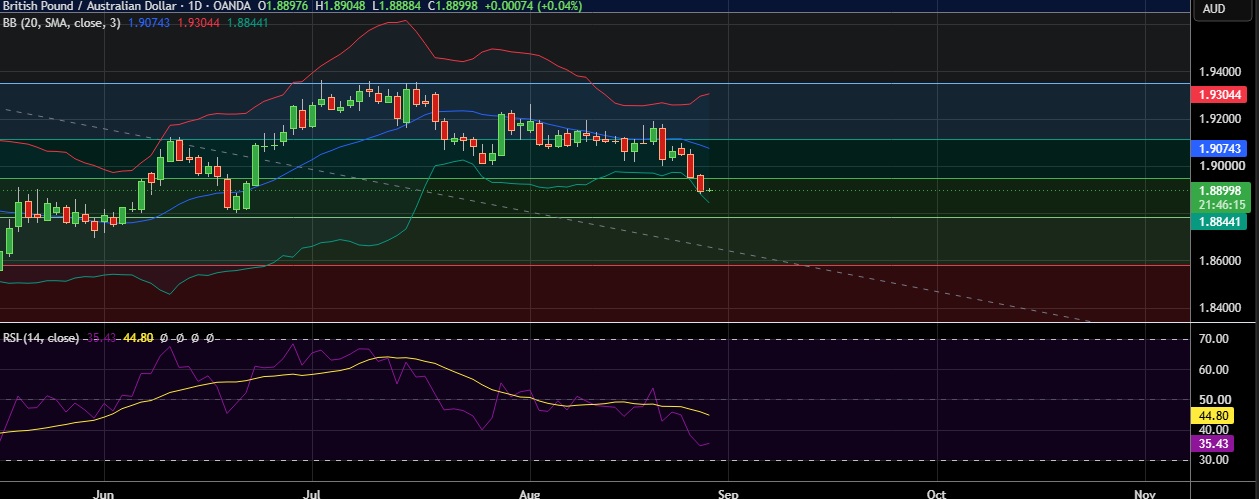This screenshot has width=1259, height=499.
Task: Click the BB lower value 1.88441 in legend
Action: point(247,22)
